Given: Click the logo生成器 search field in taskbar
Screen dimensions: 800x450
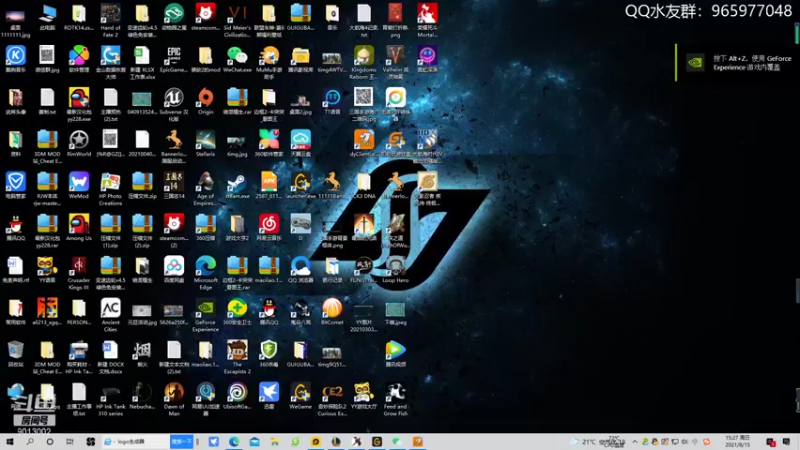Looking at the screenshot, I should [136, 442].
